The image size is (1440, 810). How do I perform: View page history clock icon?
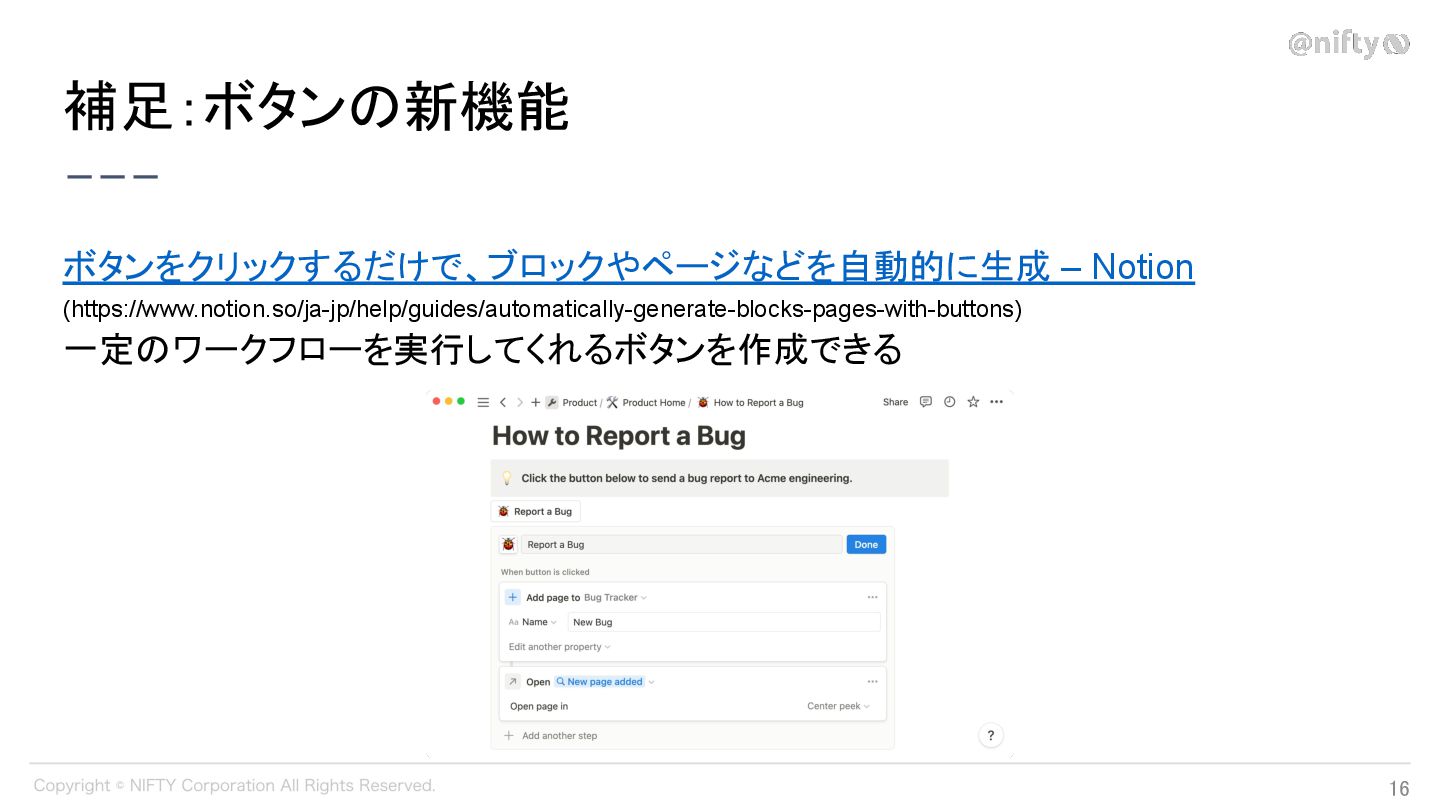point(949,402)
